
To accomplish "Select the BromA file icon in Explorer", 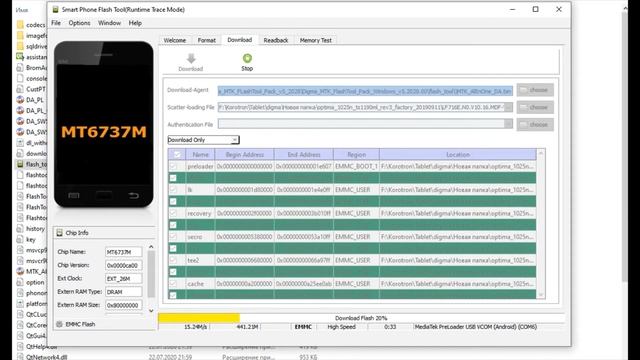I will [x=20, y=67].
